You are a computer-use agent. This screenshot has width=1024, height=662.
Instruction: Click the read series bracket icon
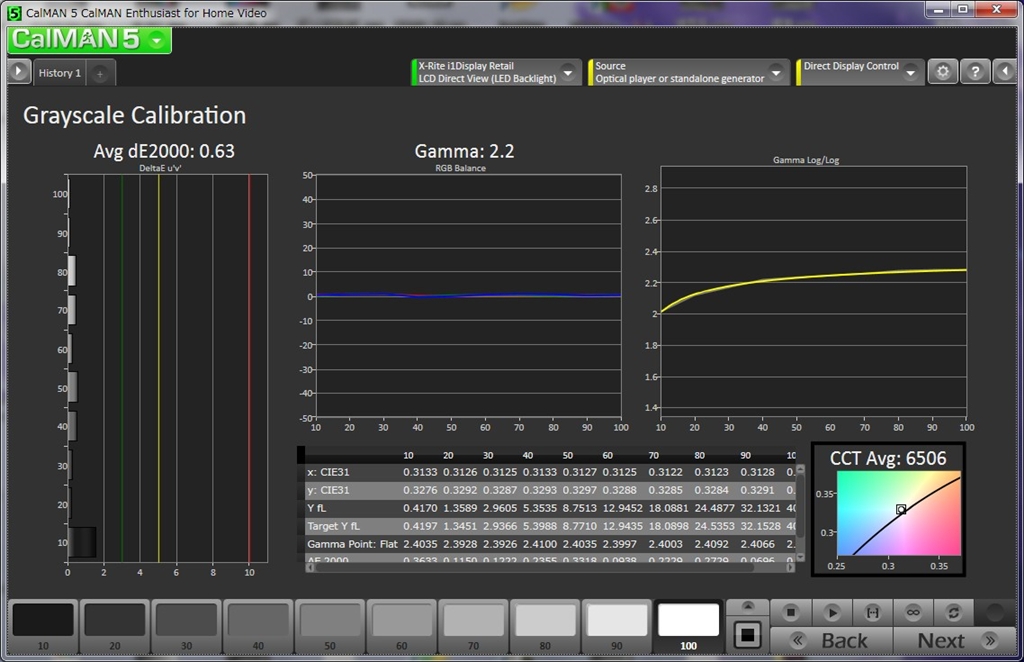pyautogui.click(x=872, y=612)
